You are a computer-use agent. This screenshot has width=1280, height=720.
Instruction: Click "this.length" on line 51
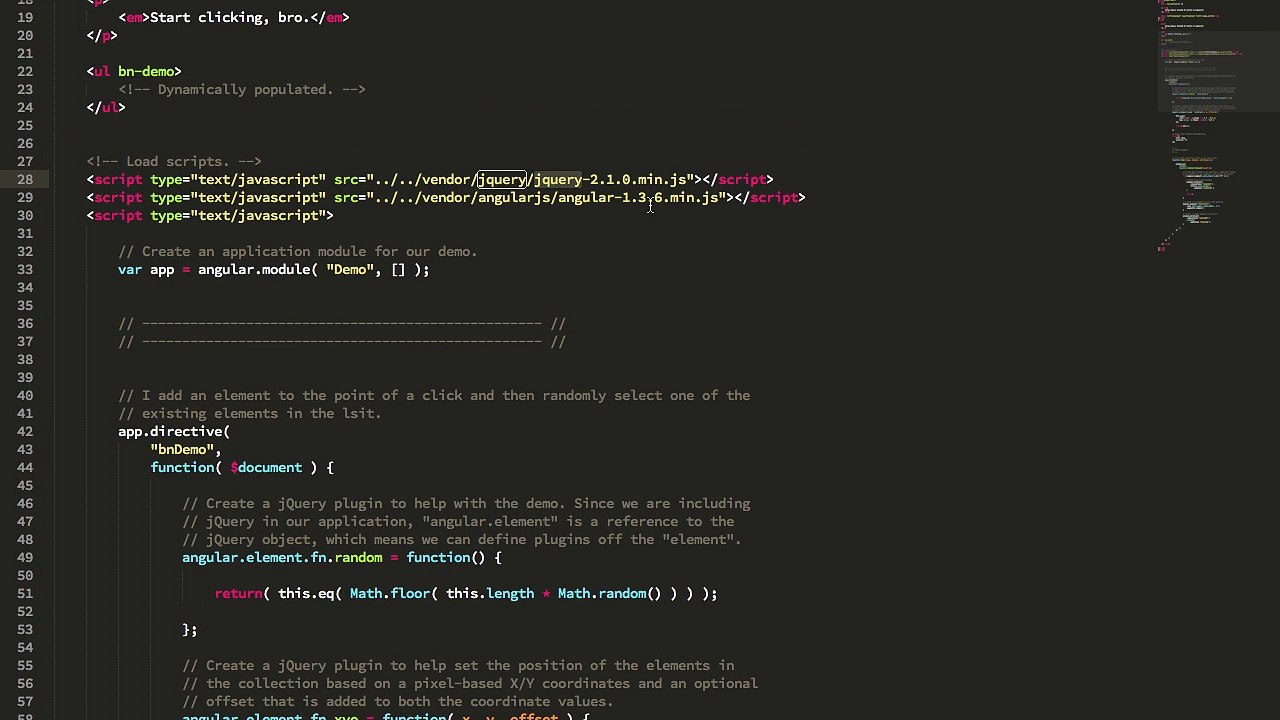tap(490, 594)
